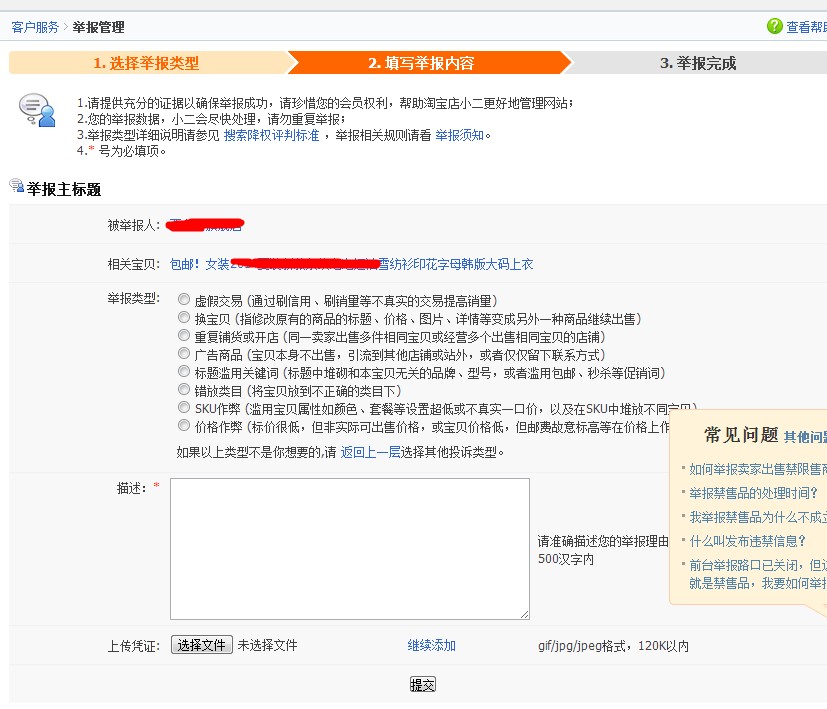Pick 标题滥用关键词 as report type

coord(184,372)
